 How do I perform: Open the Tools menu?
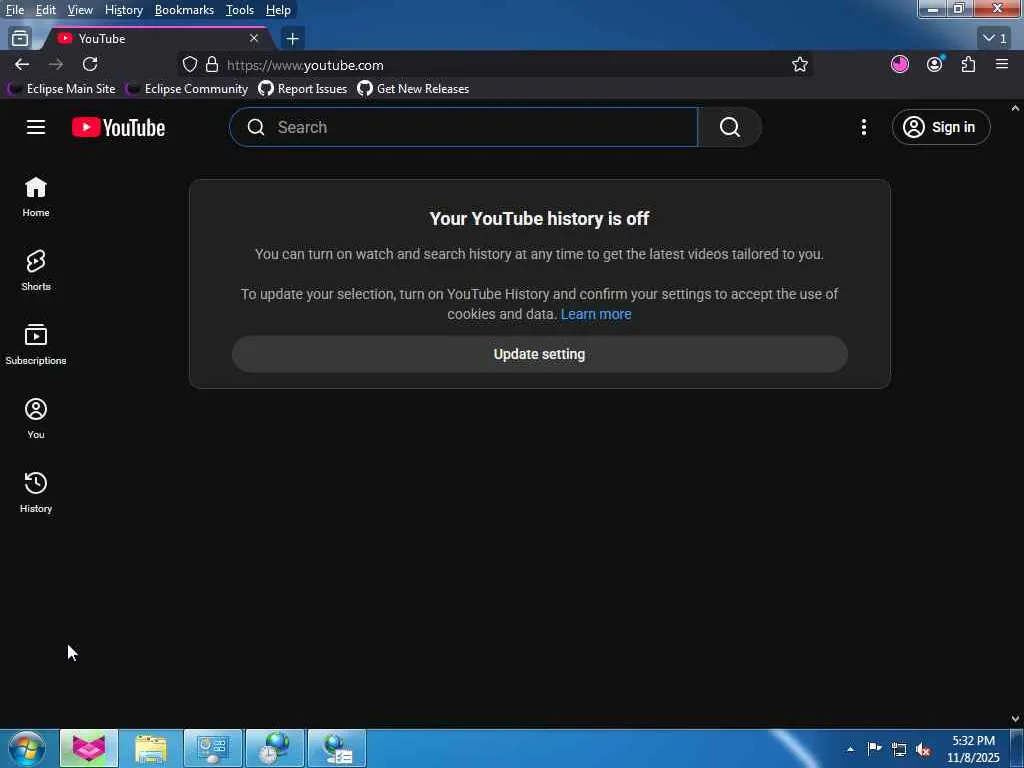click(240, 10)
